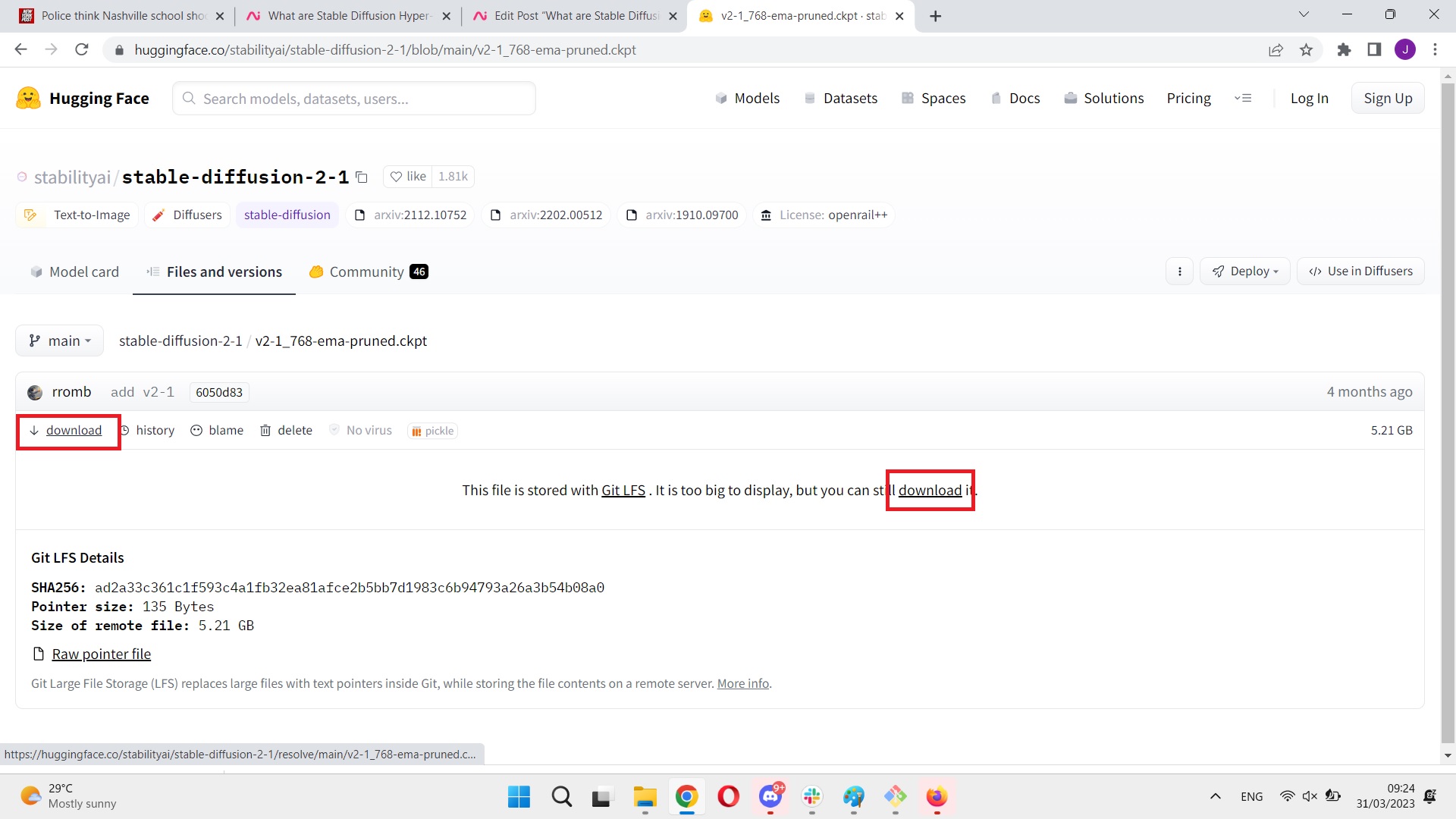Expand the extra navigation menu next to Pricing

pos(1243,99)
